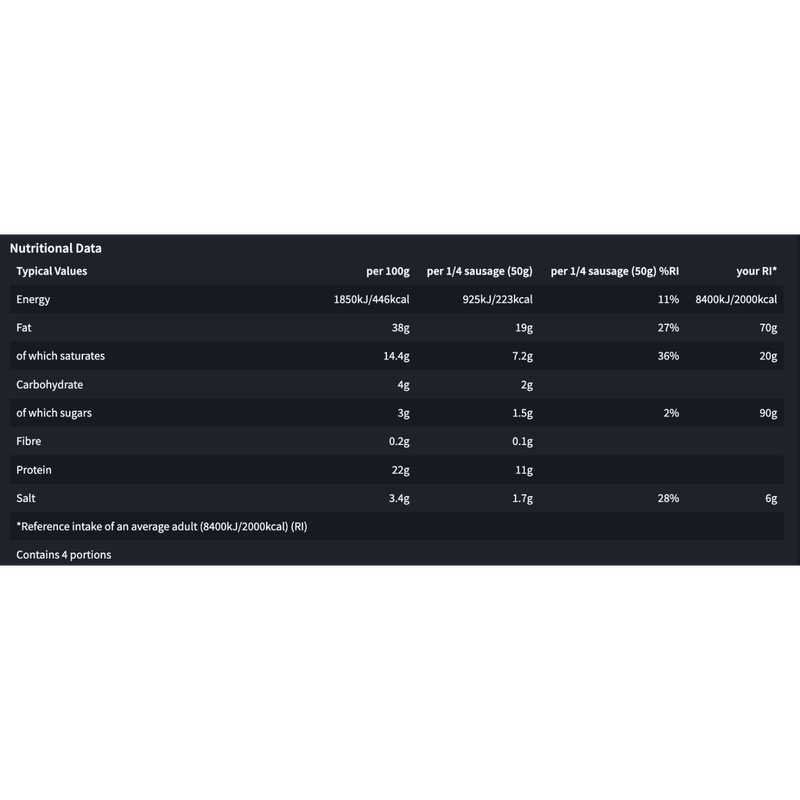800x800 pixels.
Task: Select the Carbohydrate row label
Action: click(x=49, y=385)
